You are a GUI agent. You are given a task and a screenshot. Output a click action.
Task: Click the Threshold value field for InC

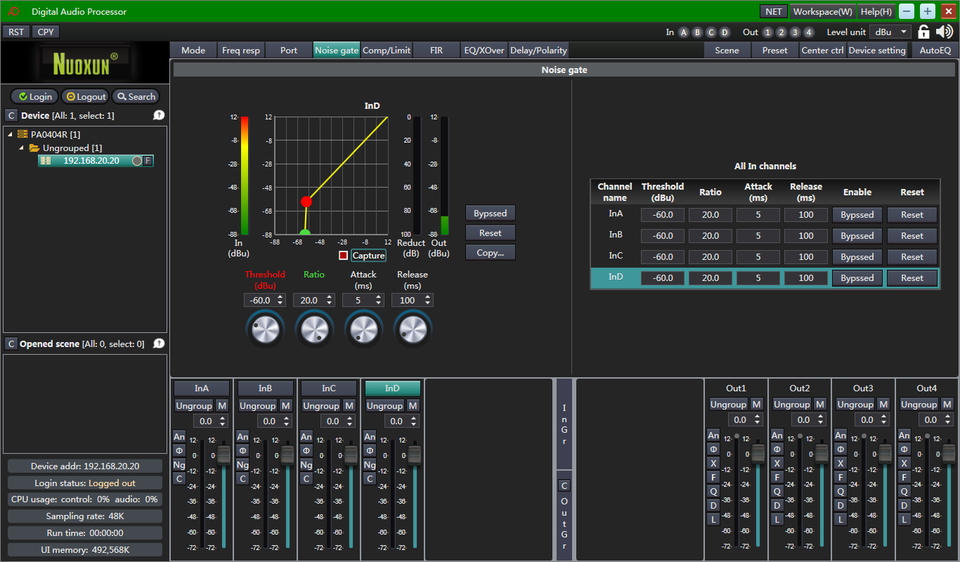[662, 257]
